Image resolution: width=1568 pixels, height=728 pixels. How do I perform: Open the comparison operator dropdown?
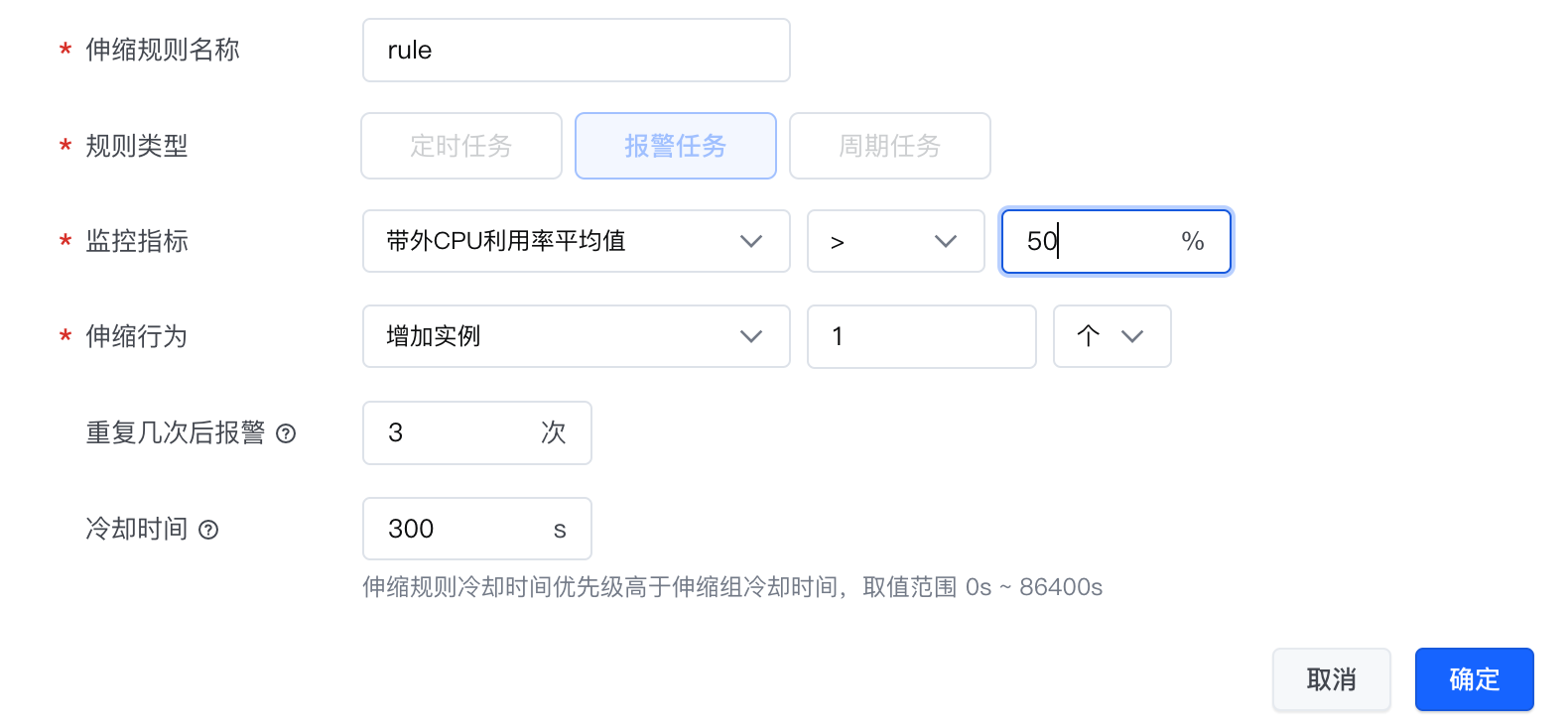pos(895,241)
